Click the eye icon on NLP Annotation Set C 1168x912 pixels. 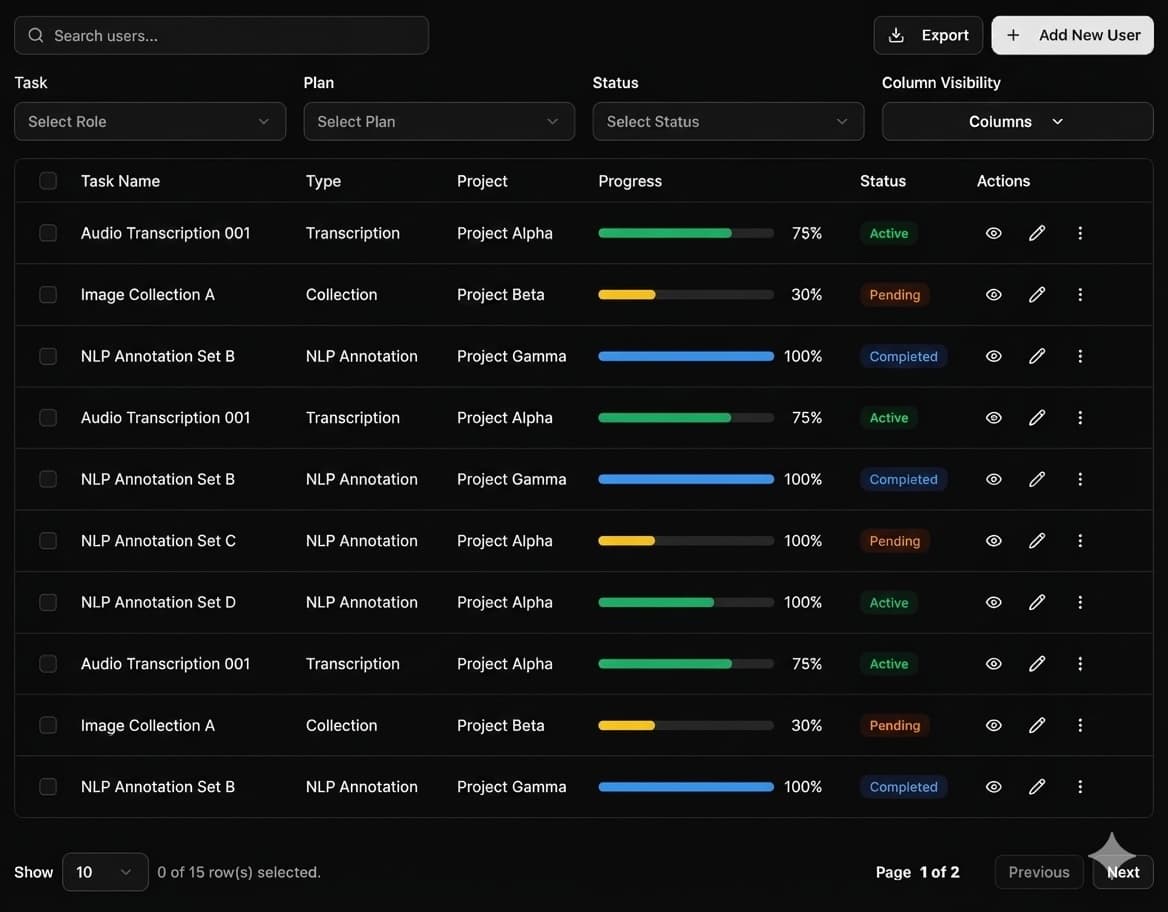993,540
